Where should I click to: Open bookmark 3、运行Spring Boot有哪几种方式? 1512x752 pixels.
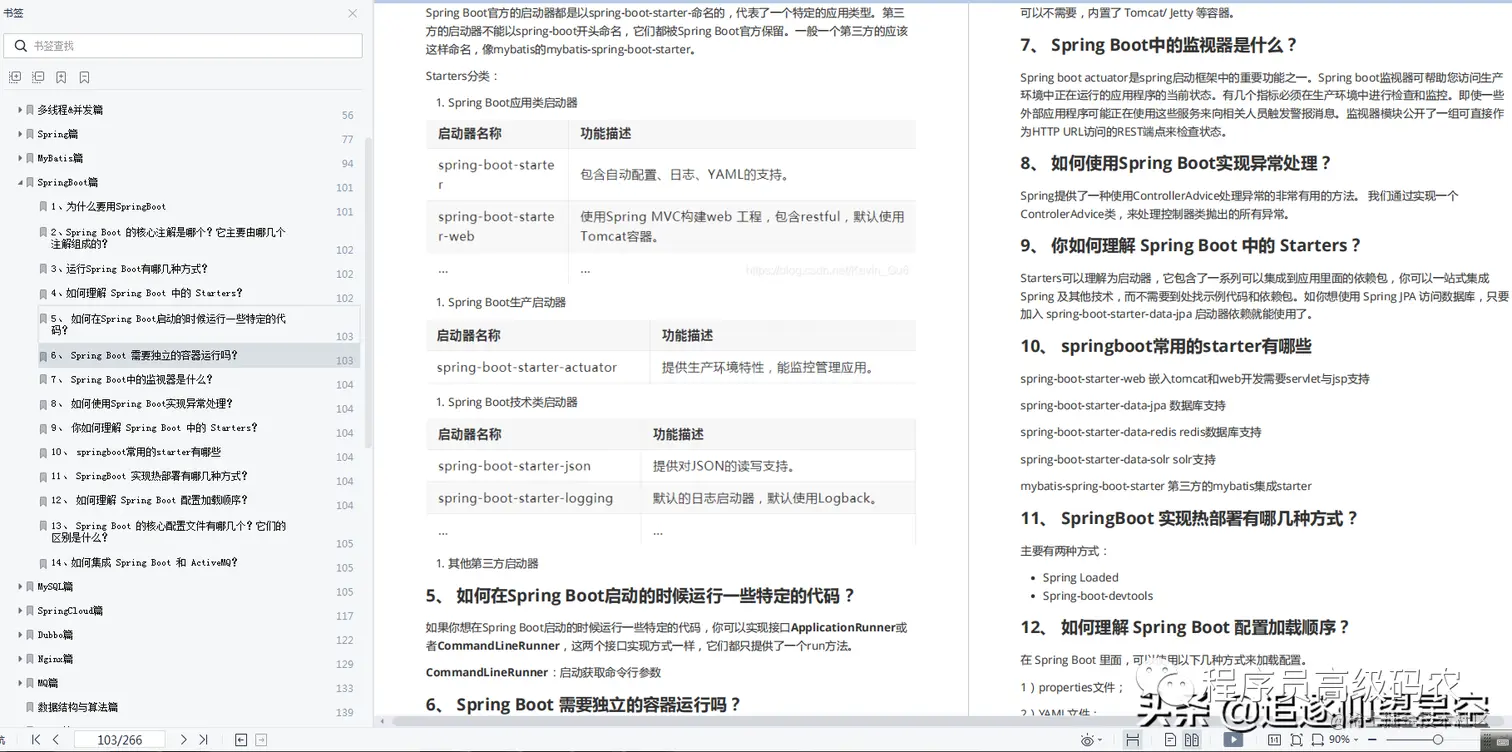[x=129, y=269]
